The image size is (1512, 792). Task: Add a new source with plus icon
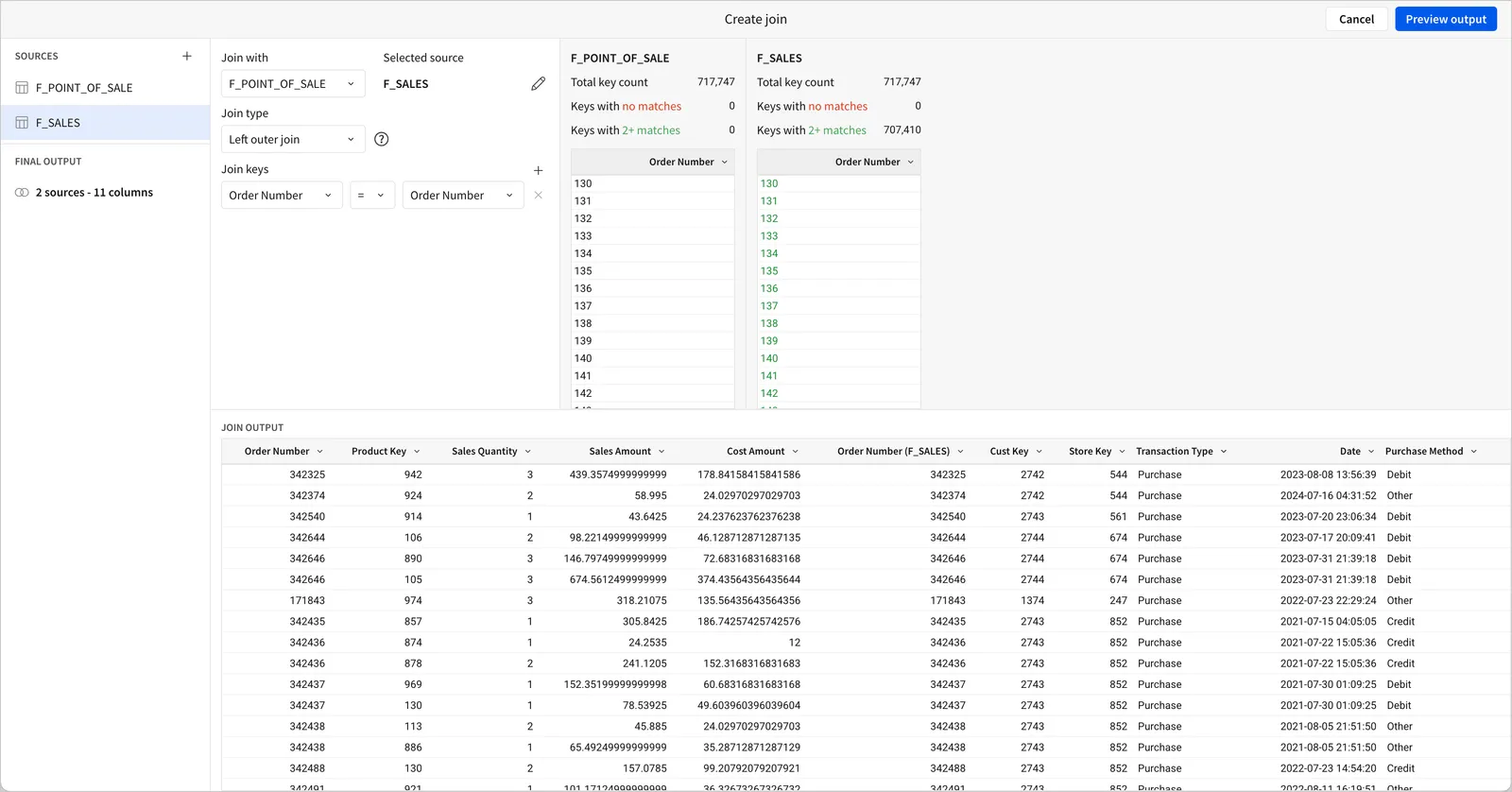pos(187,56)
